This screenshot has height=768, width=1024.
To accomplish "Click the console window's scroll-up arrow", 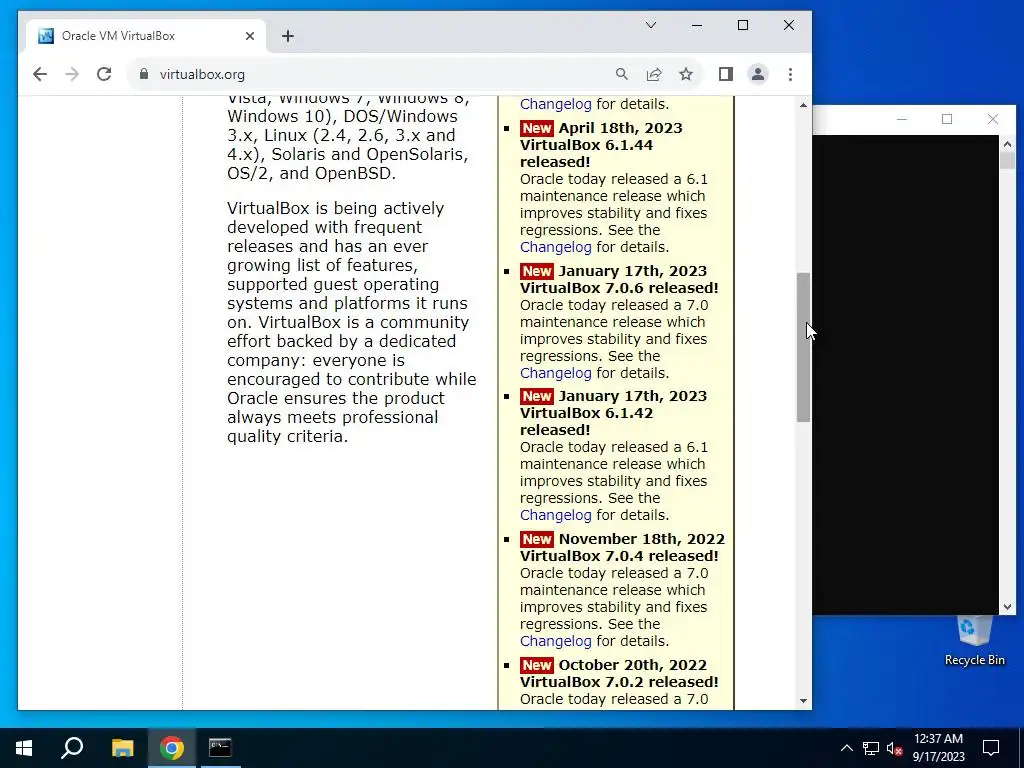I will pos(1007,144).
